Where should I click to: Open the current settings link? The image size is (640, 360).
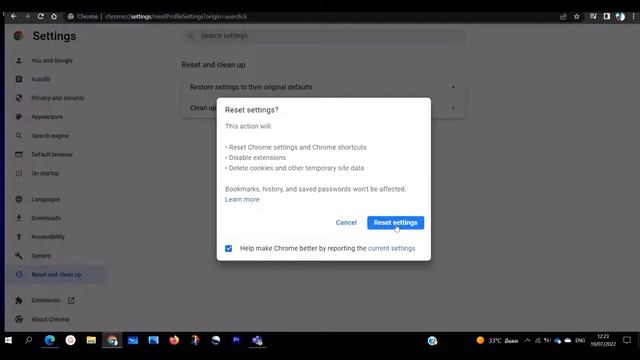coord(391,248)
